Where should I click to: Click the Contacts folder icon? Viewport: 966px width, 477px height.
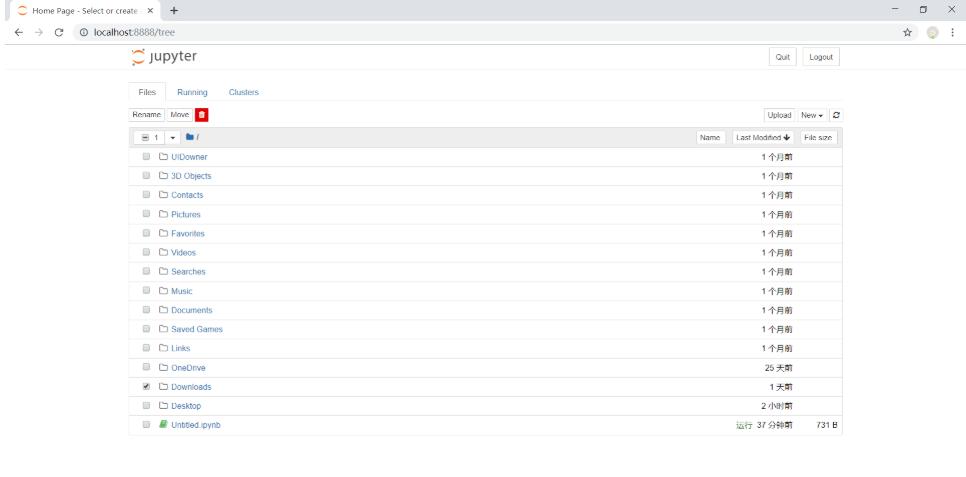(x=163, y=195)
